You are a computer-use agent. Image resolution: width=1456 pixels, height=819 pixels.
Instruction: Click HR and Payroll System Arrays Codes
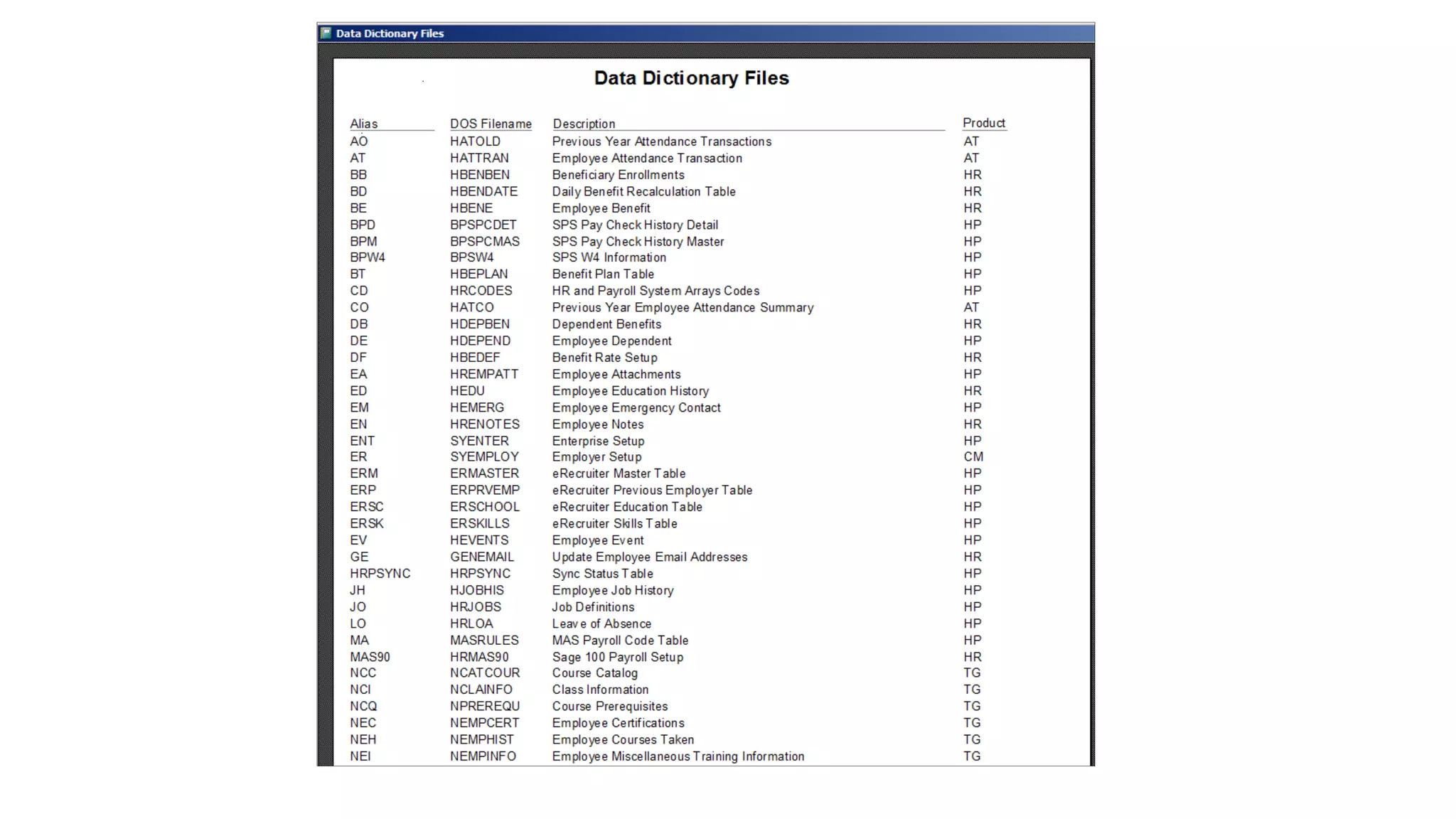(655, 291)
